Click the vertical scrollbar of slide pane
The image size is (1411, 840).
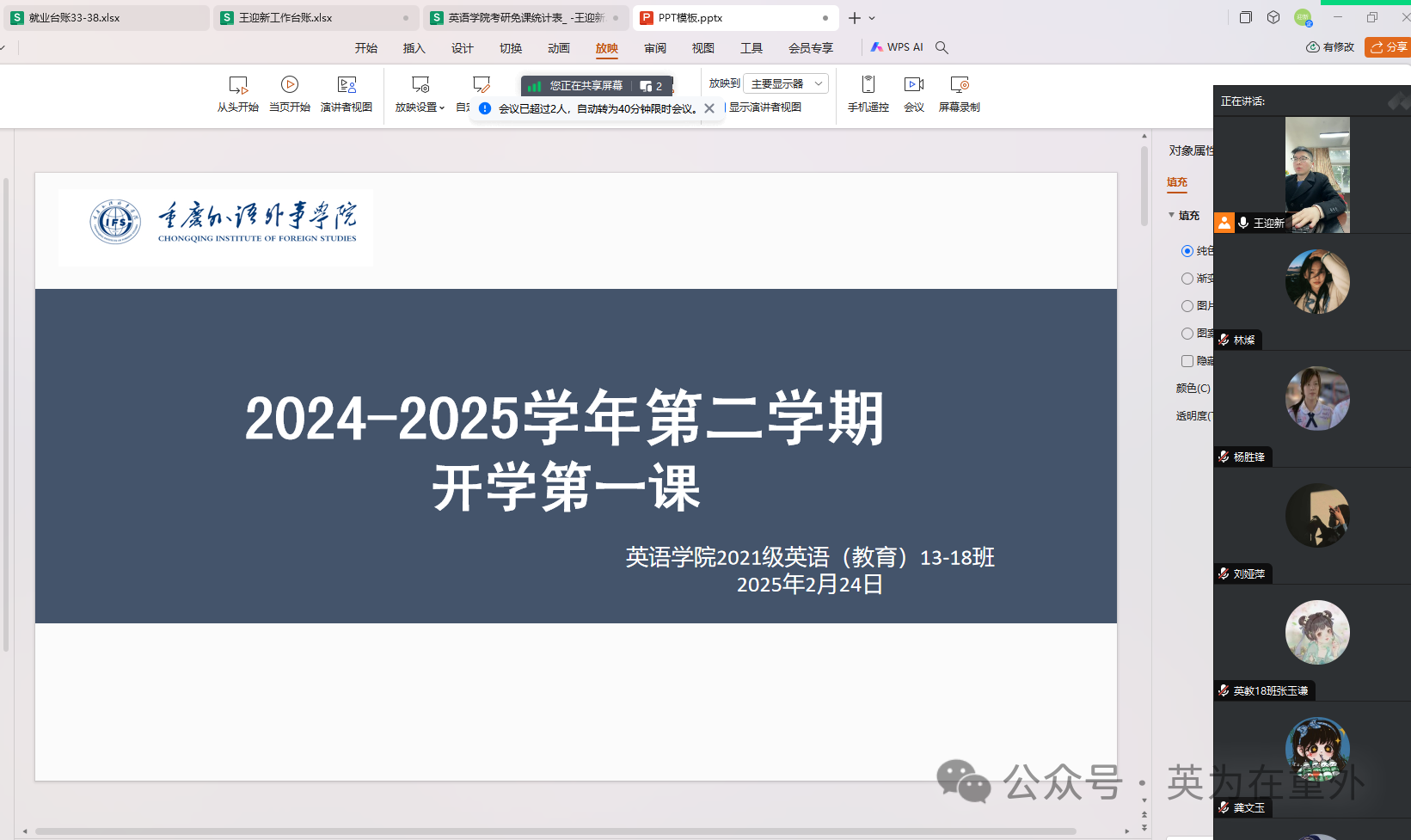[x=1144, y=187]
